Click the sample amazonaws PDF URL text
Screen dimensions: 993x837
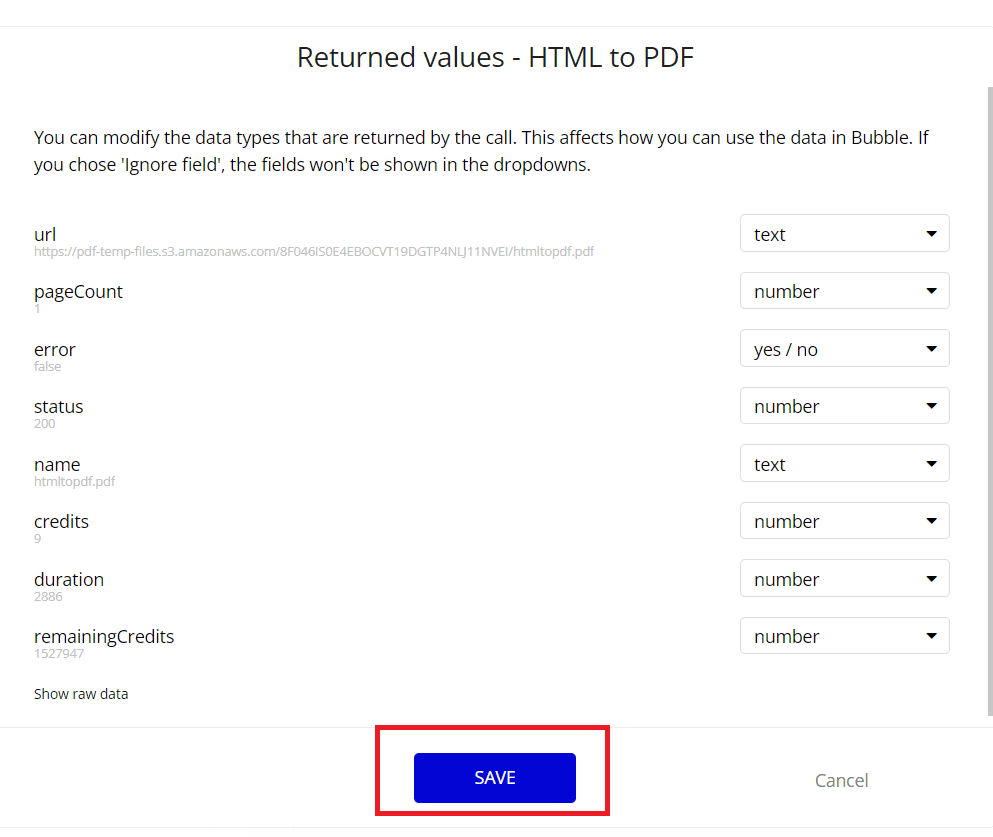314,252
